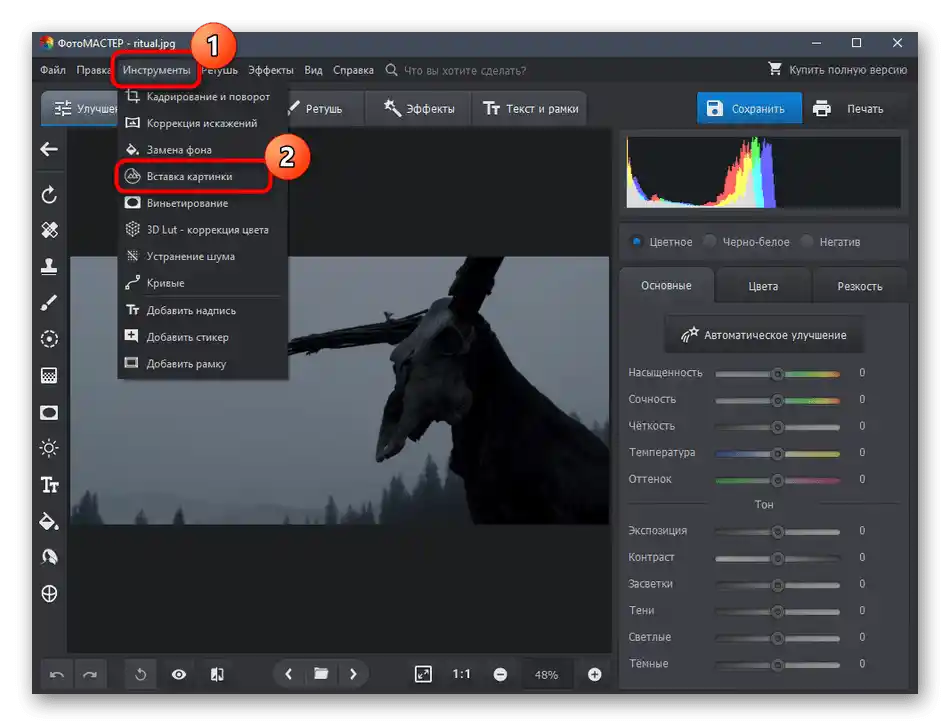Select the image insert tool in sidebar
This screenshot has width=950, height=726.
click(x=49, y=558)
